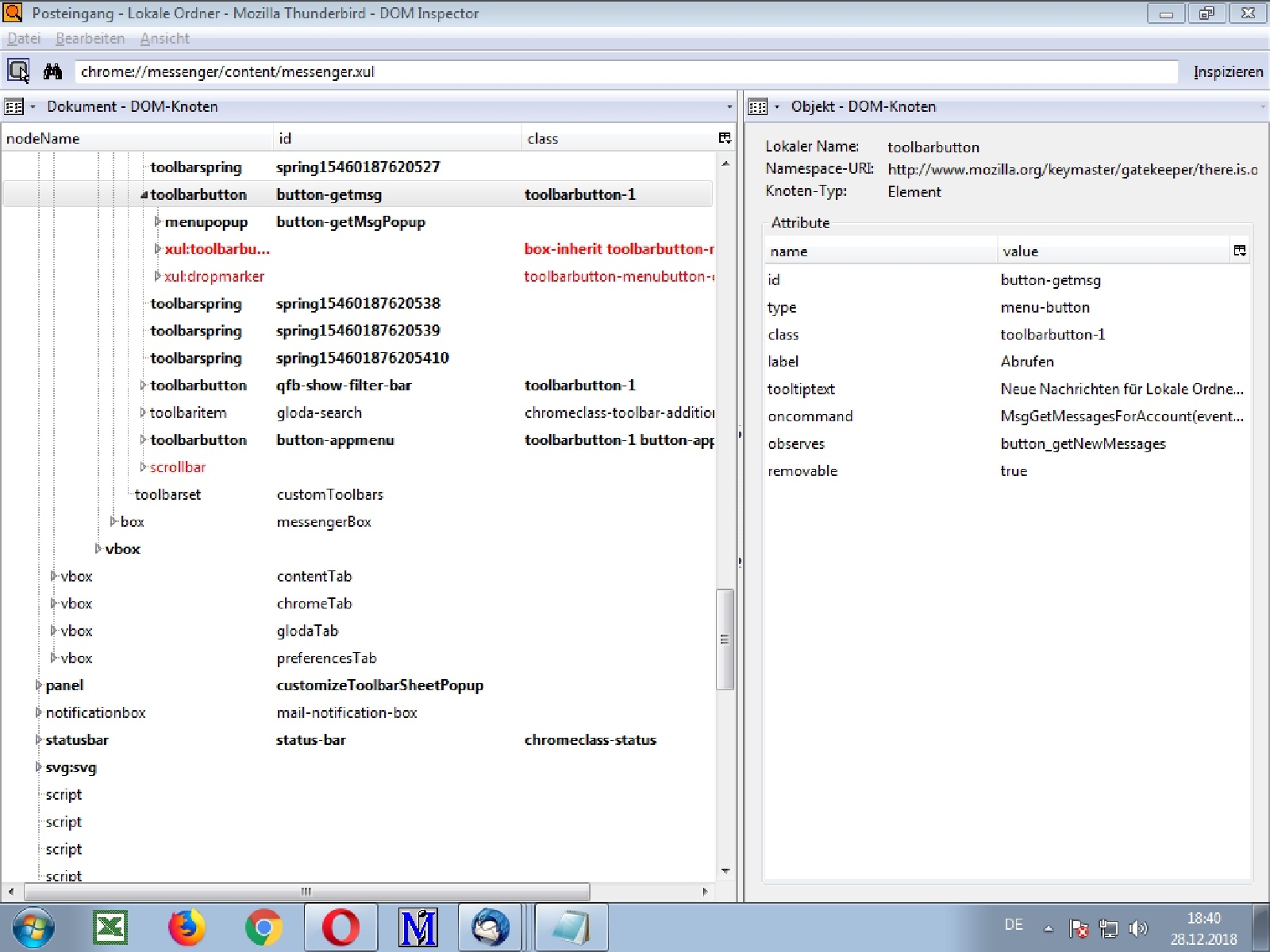The width and height of the screenshot is (1270, 952).
Task: Click the chrome URL address field
Action: pos(626,71)
